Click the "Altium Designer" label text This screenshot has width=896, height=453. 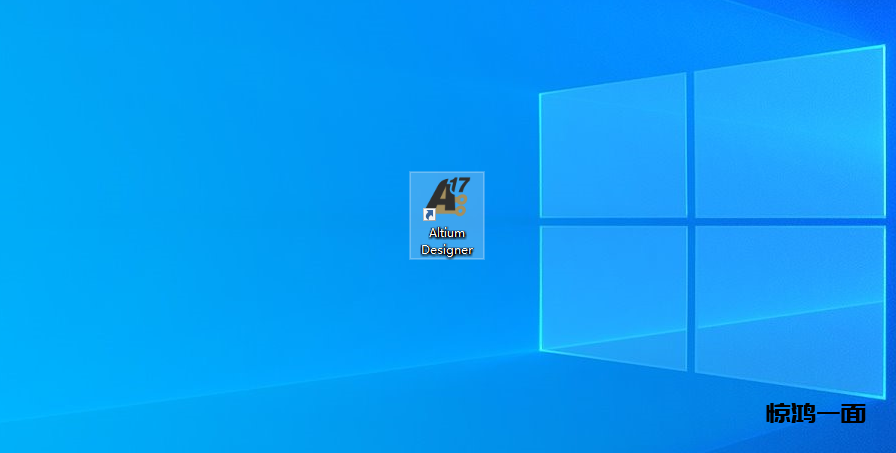(x=447, y=241)
